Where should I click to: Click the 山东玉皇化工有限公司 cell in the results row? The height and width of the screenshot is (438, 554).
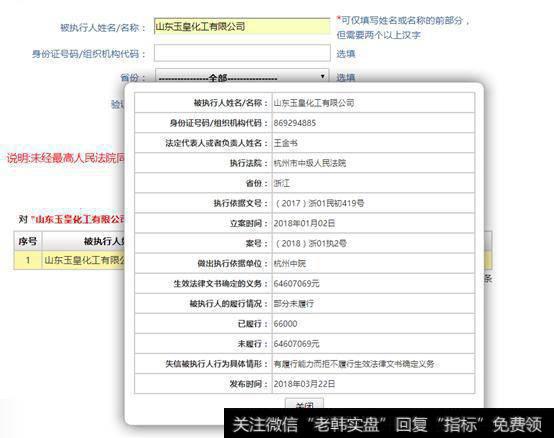[84, 260]
